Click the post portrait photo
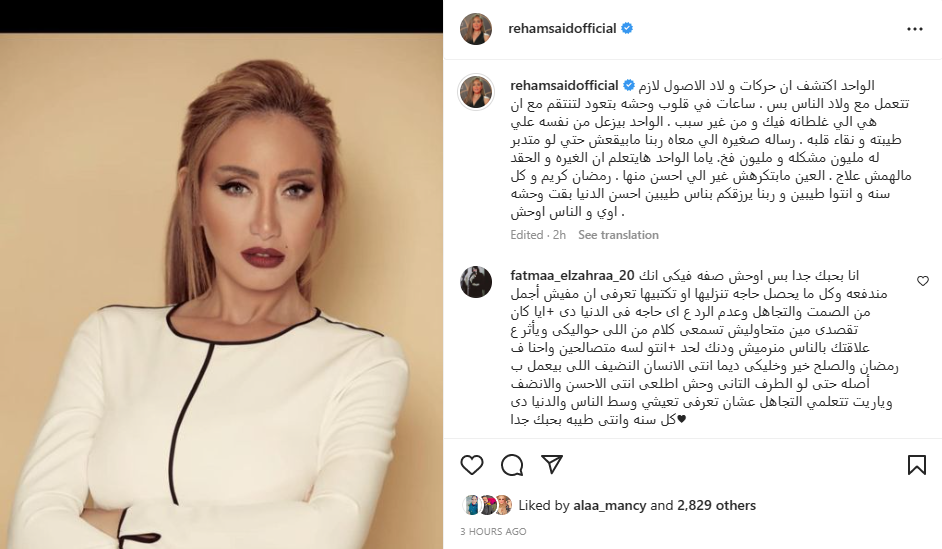 pos(222,291)
